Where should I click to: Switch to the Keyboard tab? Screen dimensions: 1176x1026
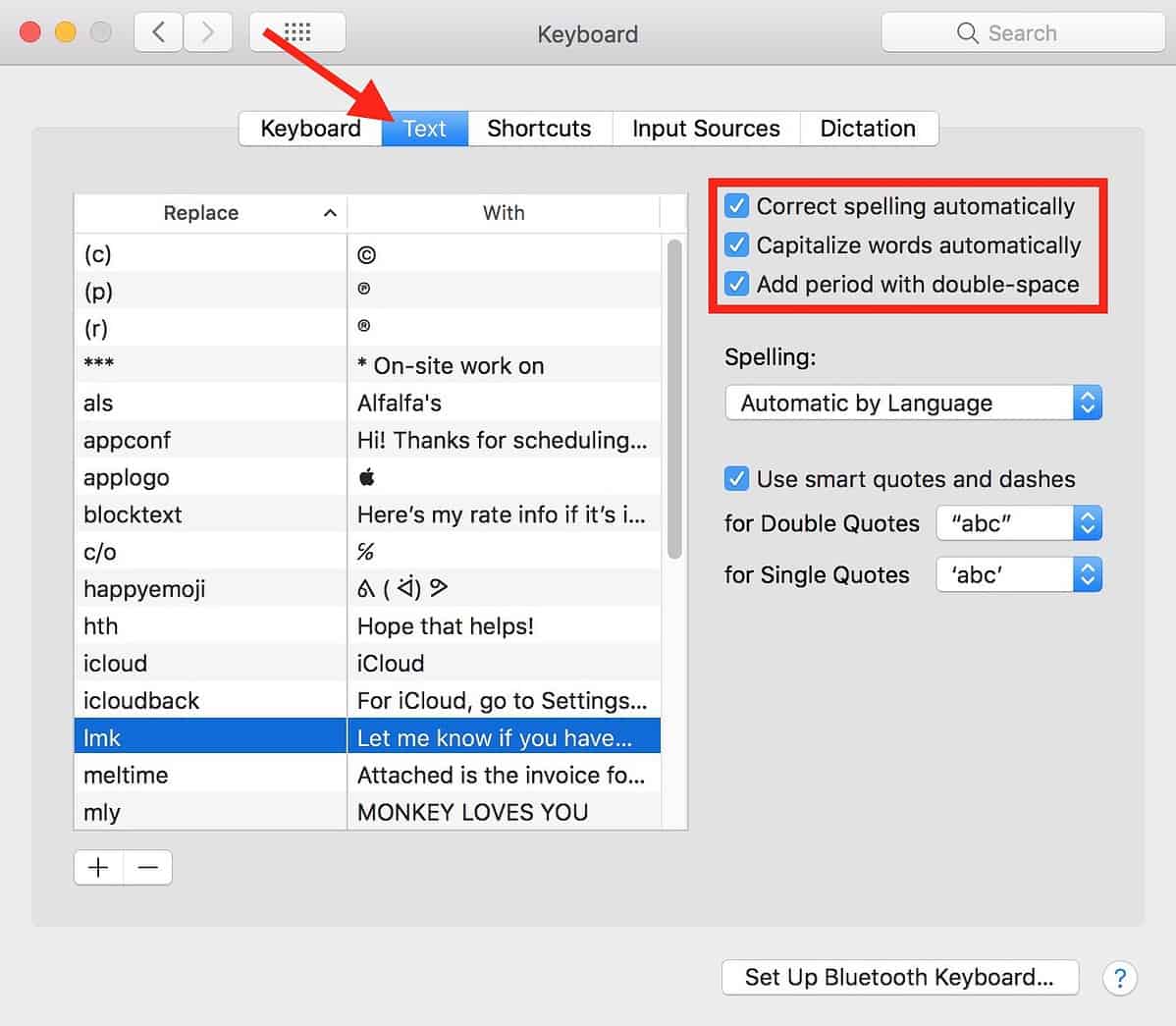309,129
